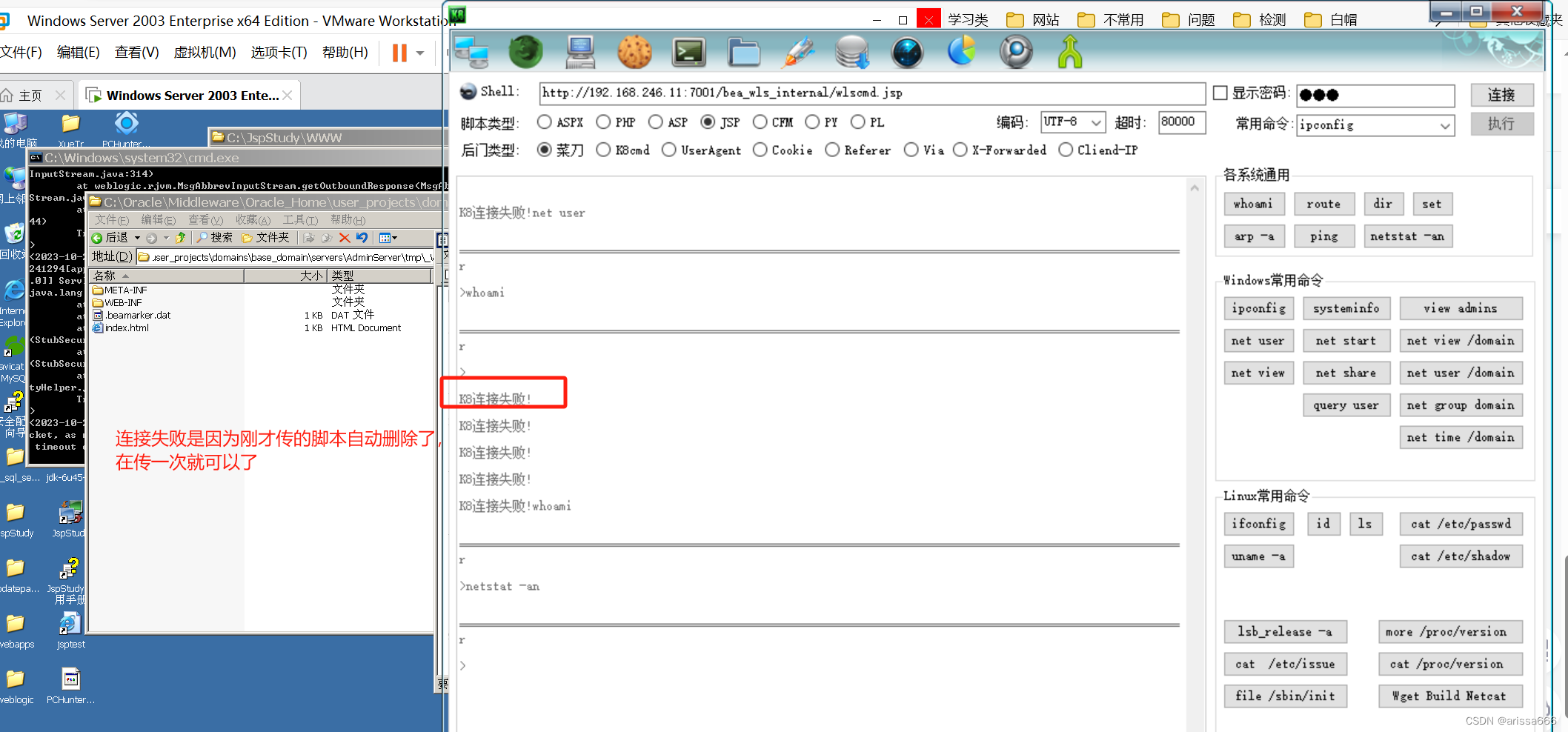Select the ASPX script type radio
This screenshot has width=1568, height=732.
545,122
